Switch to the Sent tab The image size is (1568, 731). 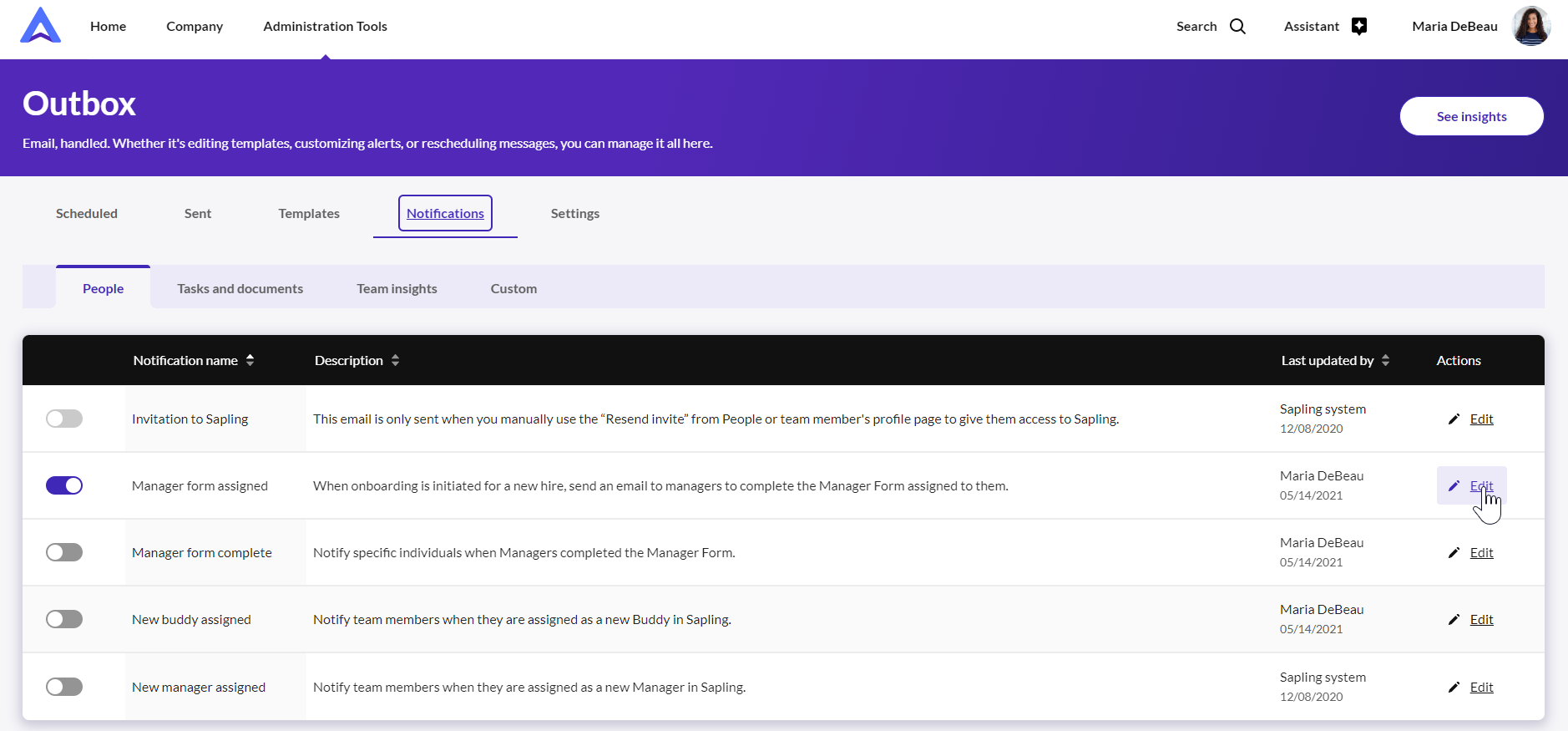click(198, 214)
